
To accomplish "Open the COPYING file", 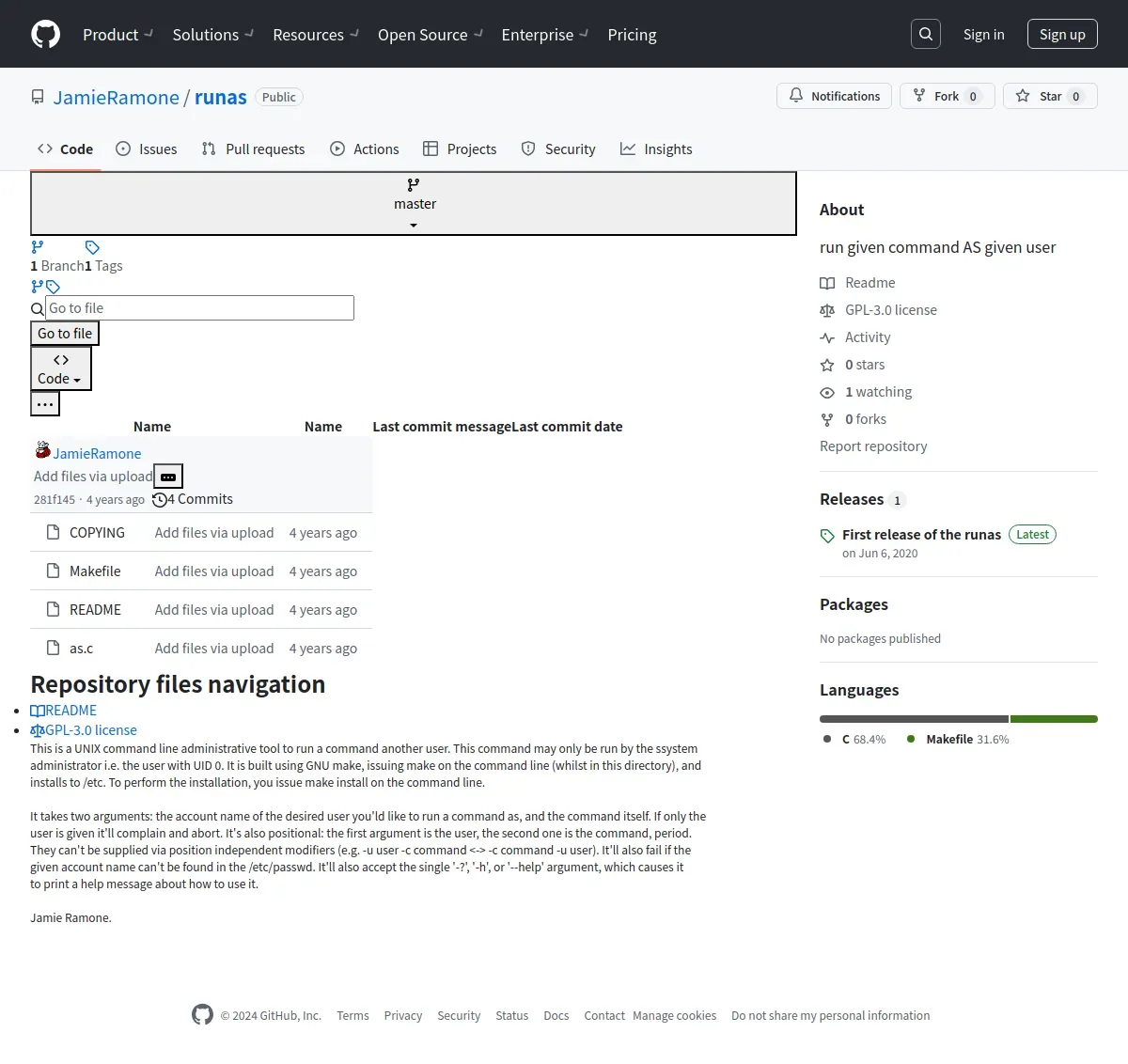I will pyautogui.click(x=97, y=533).
